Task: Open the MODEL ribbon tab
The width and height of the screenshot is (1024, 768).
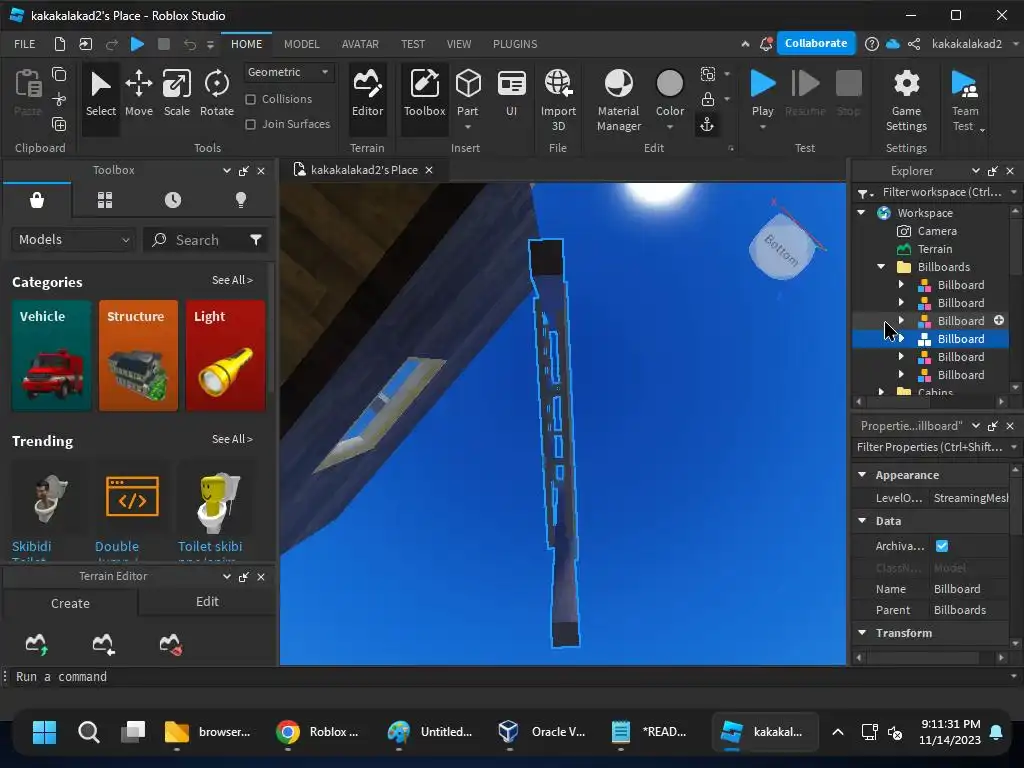Action: tap(302, 44)
